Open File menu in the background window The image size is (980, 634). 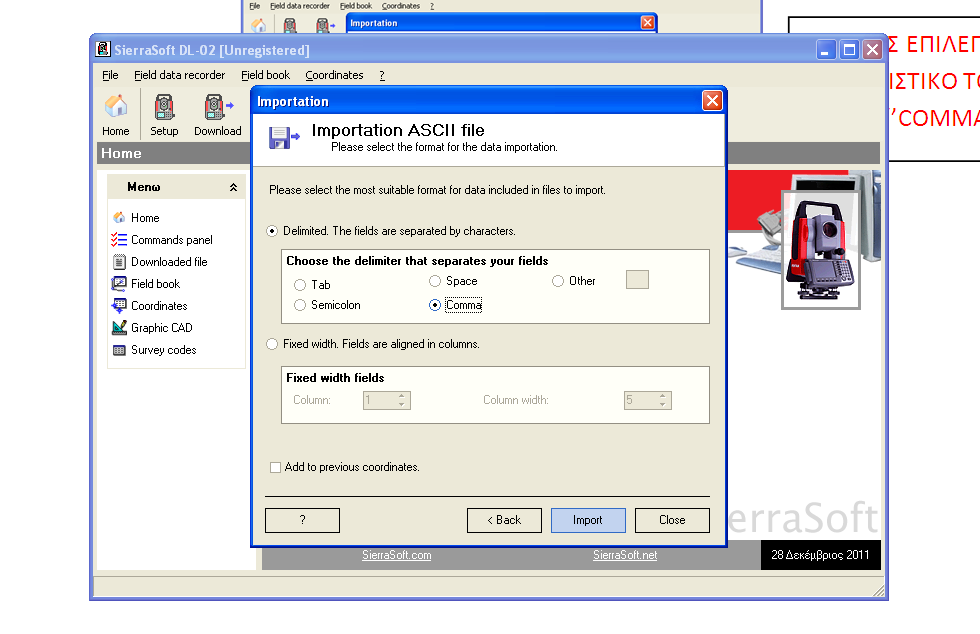tap(254, 6)
